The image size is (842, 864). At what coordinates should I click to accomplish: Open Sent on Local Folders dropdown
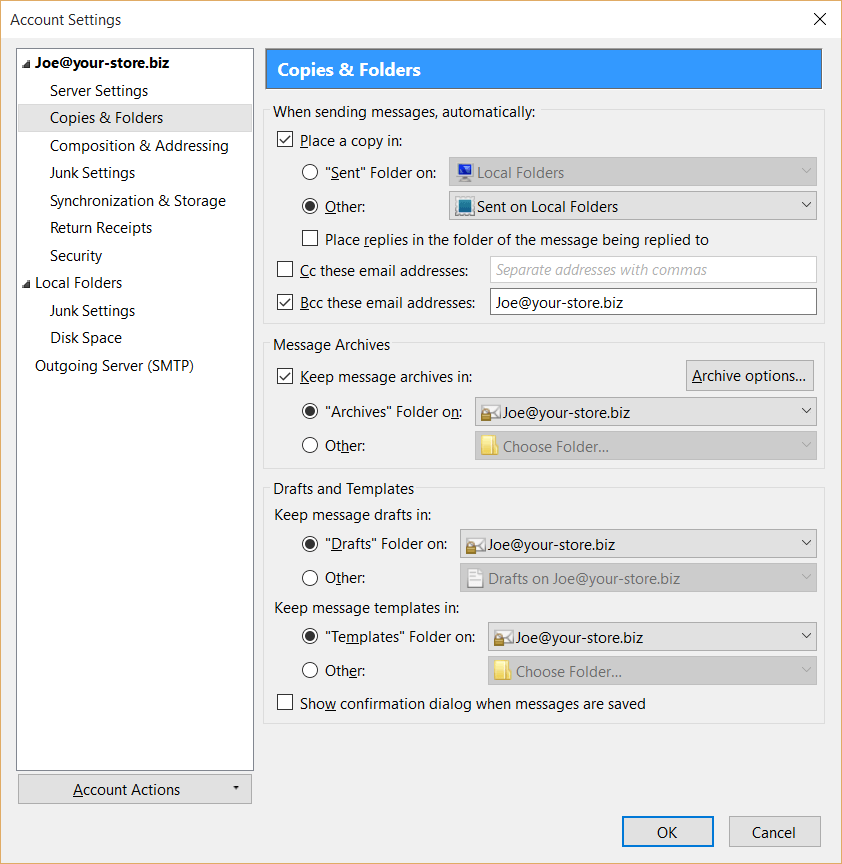click(x=632, y=207)
